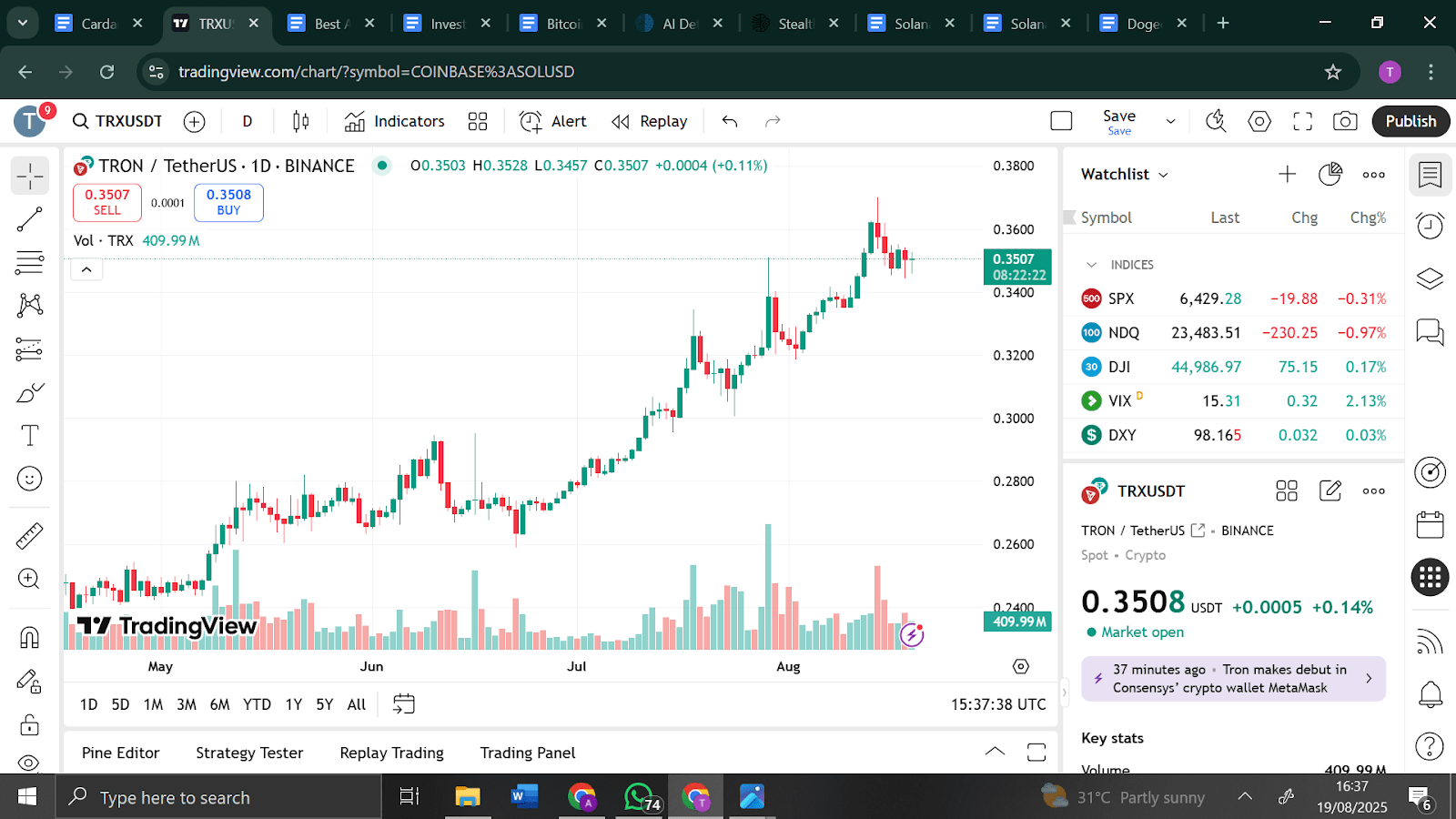Screen dimensions: 1456x819
Task: Open the Watchlist name dropdown
Action: click(x=1125, y=174)
